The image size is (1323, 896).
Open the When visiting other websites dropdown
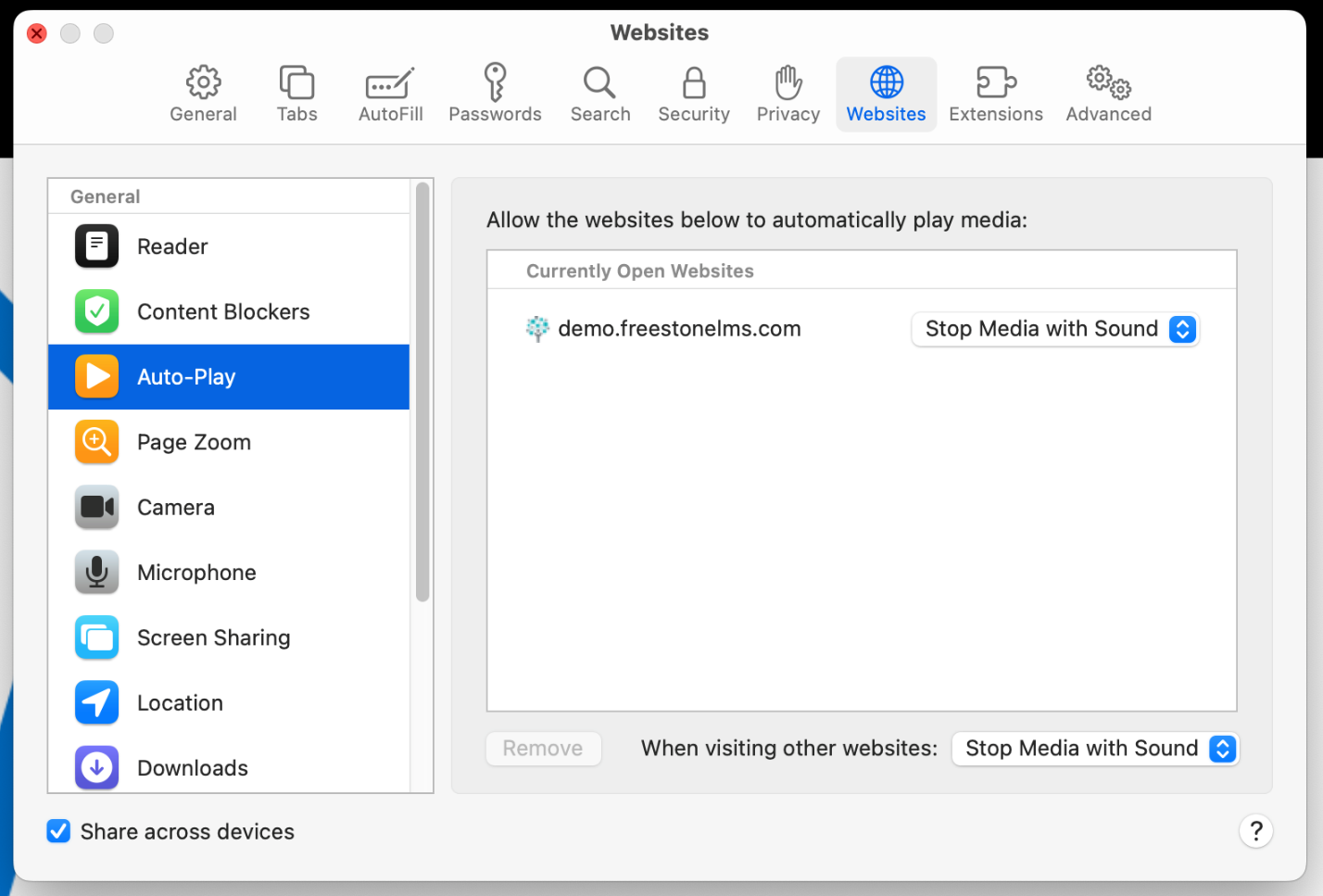(1095, 748)
